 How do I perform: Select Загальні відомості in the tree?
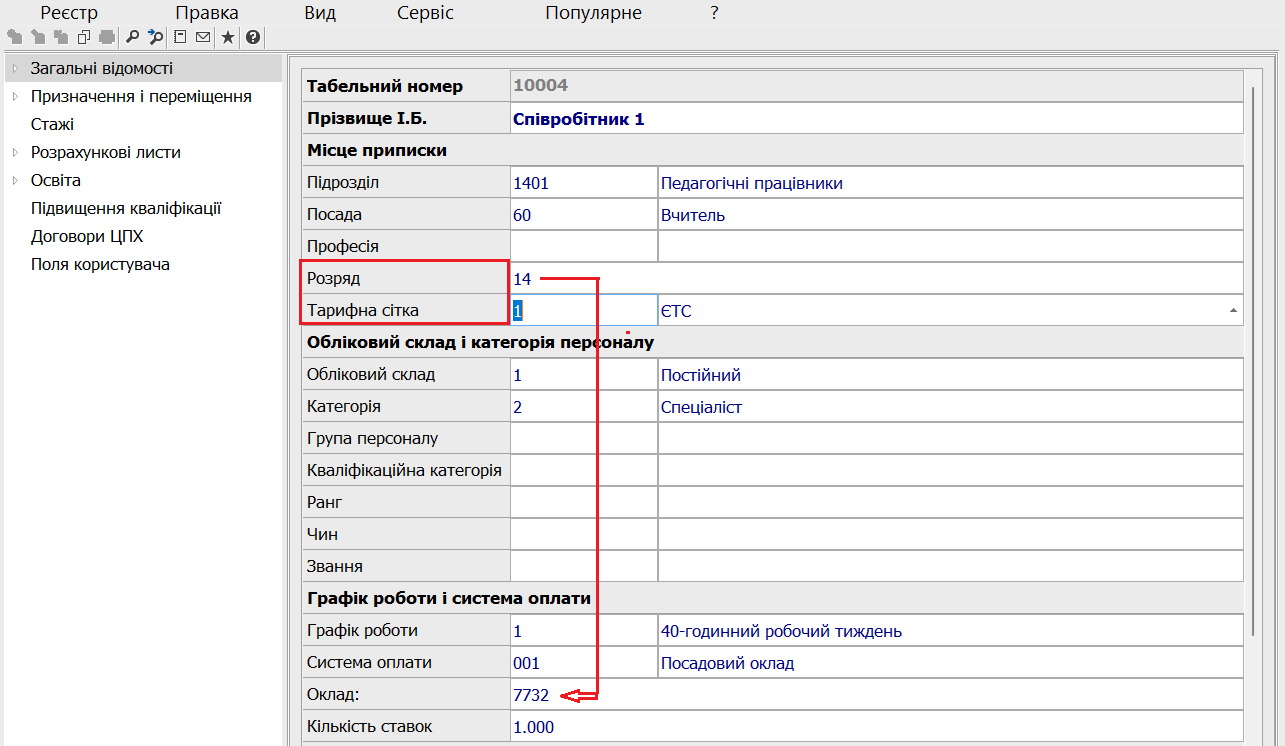102,69
